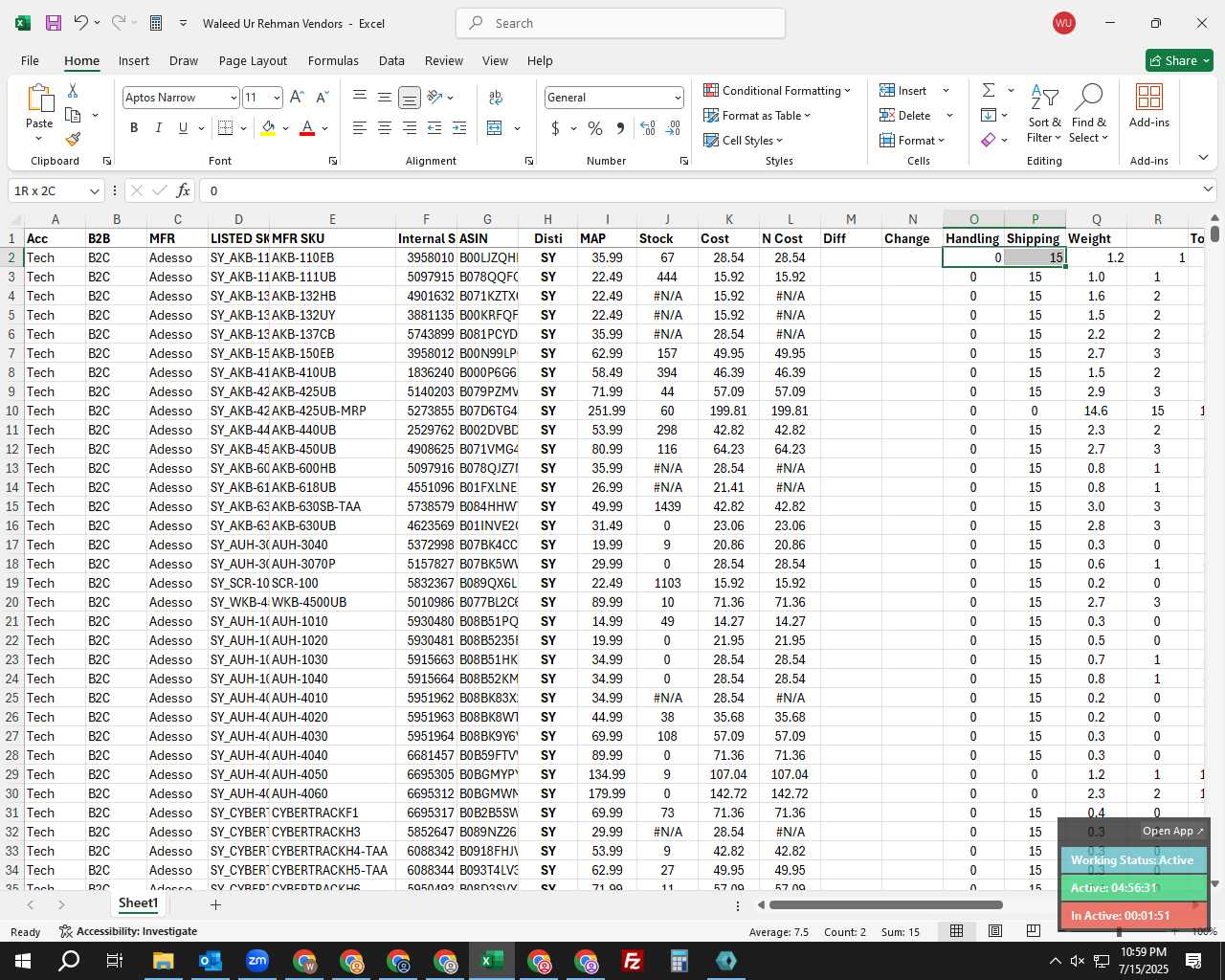Viewport: 1225px width, 980px height.
Task: Apply percent style number format
Action: coord(595,127)
